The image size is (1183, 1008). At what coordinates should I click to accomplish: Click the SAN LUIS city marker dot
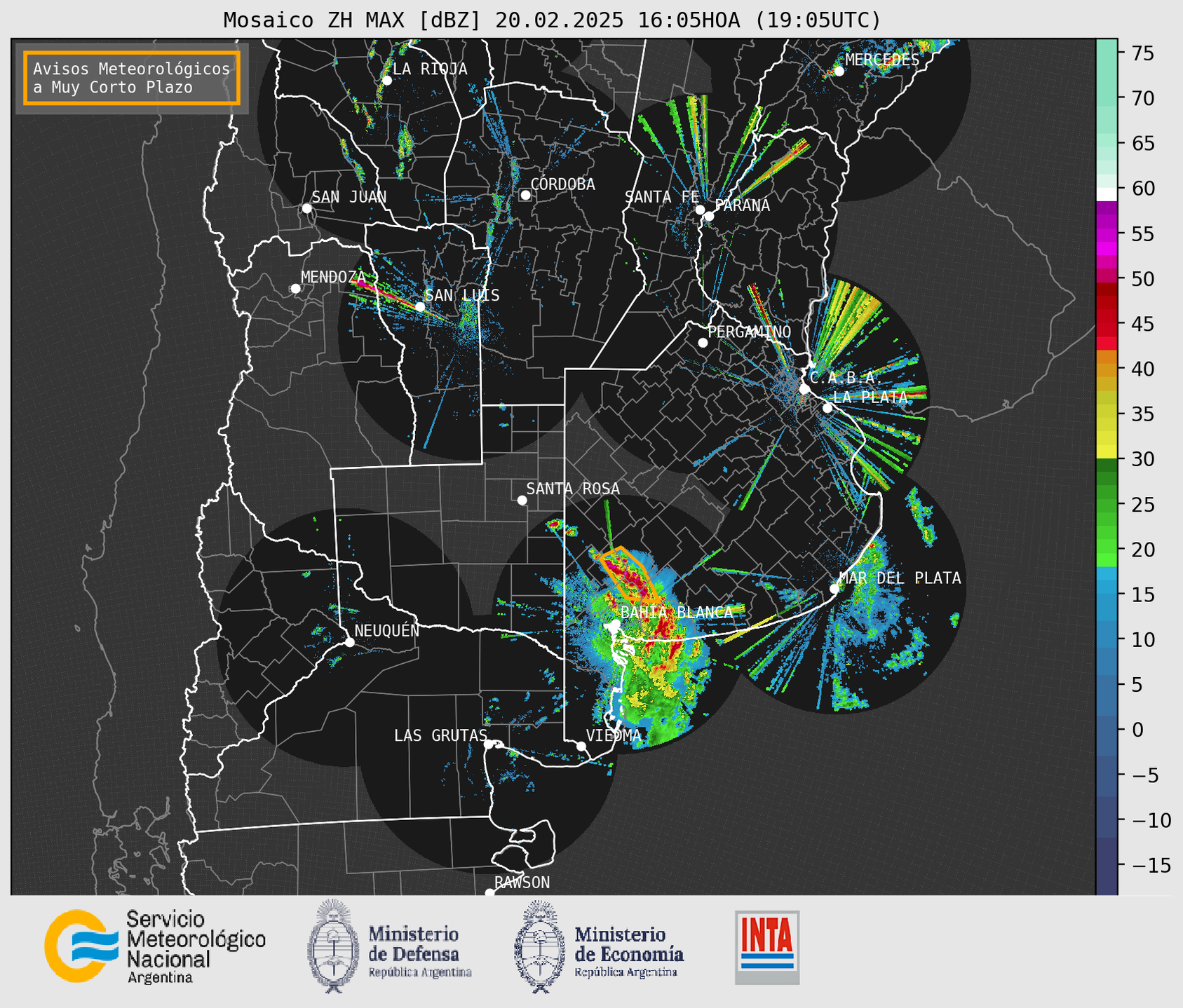[x=420, y=306]
